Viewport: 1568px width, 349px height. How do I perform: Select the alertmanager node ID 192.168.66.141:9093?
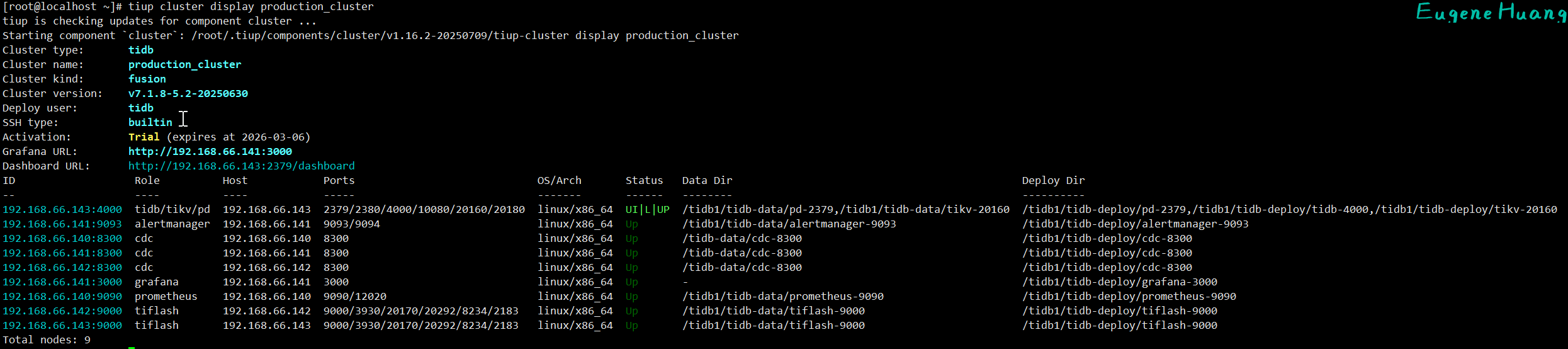62,224
